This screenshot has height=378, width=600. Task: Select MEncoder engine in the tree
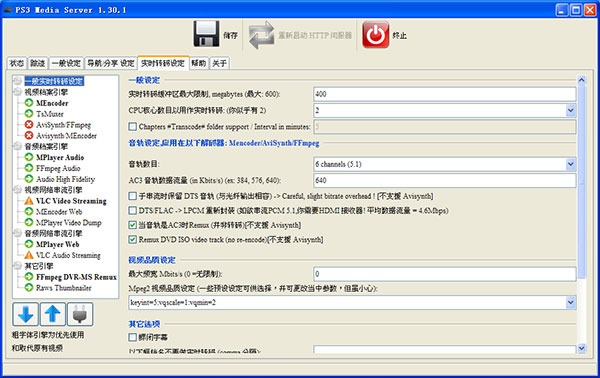(52, 103)
